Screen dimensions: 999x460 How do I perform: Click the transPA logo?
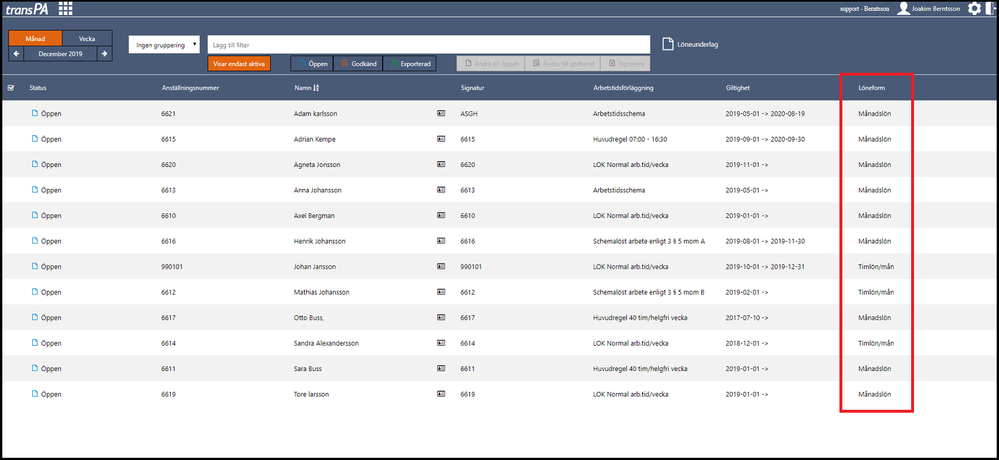point(27,9)
